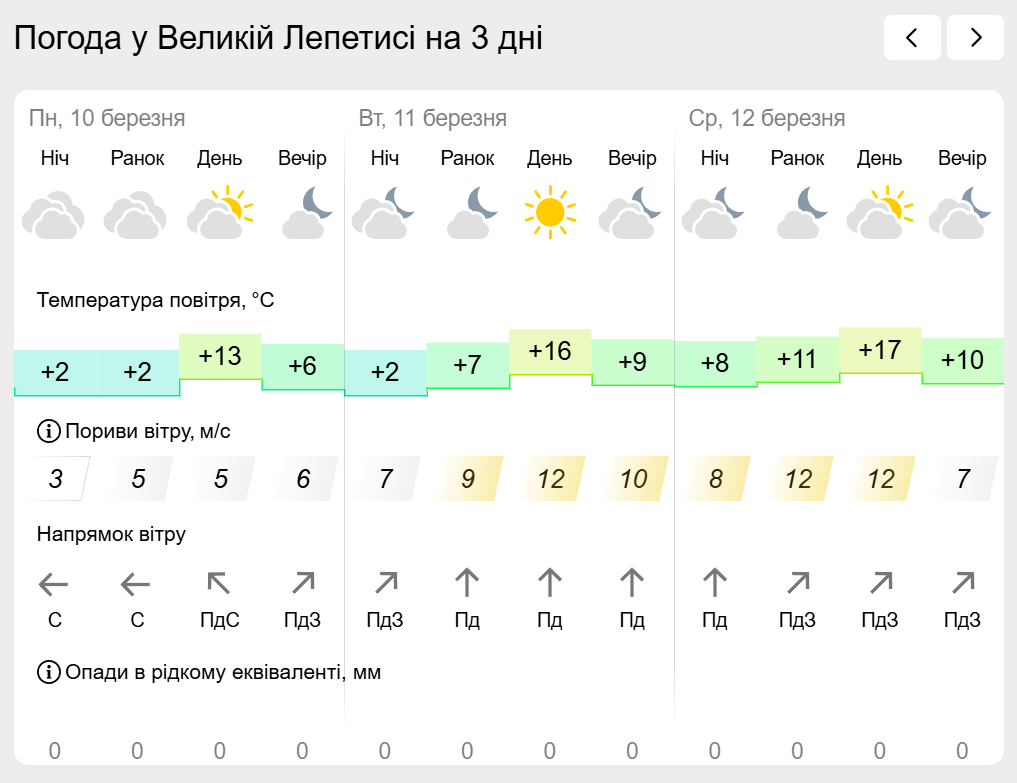Select the ПдС wind direction arrow for Monday

(x=219, y=583)
